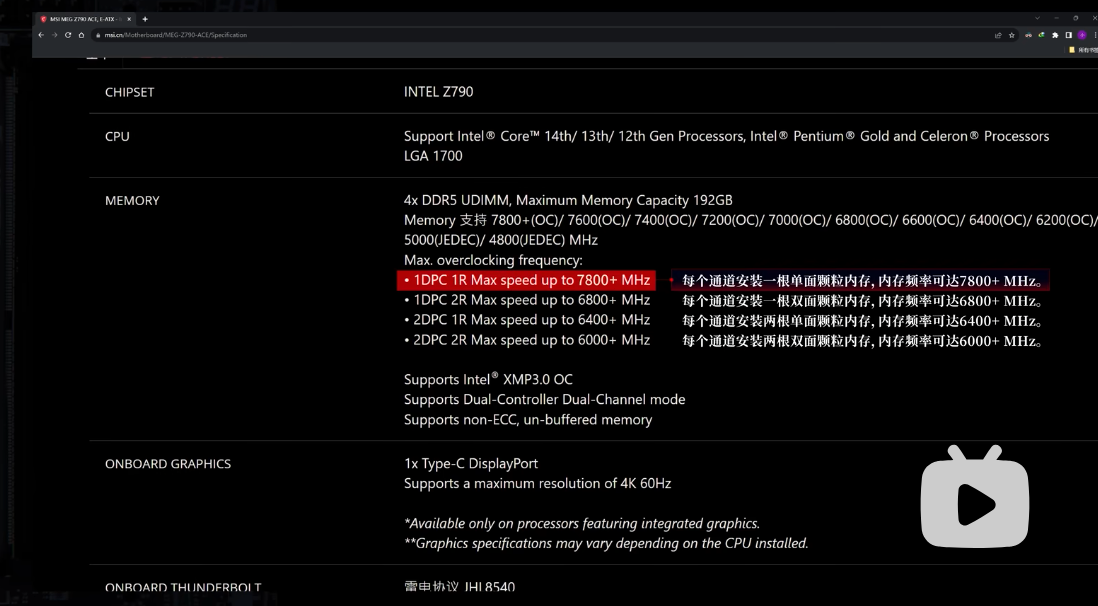Image resolution: width=1098 pixels, height=606 pixels.
Task: Click the 4x DDR5 UDIMM capacity line
Action: click(x=568, y=200)
